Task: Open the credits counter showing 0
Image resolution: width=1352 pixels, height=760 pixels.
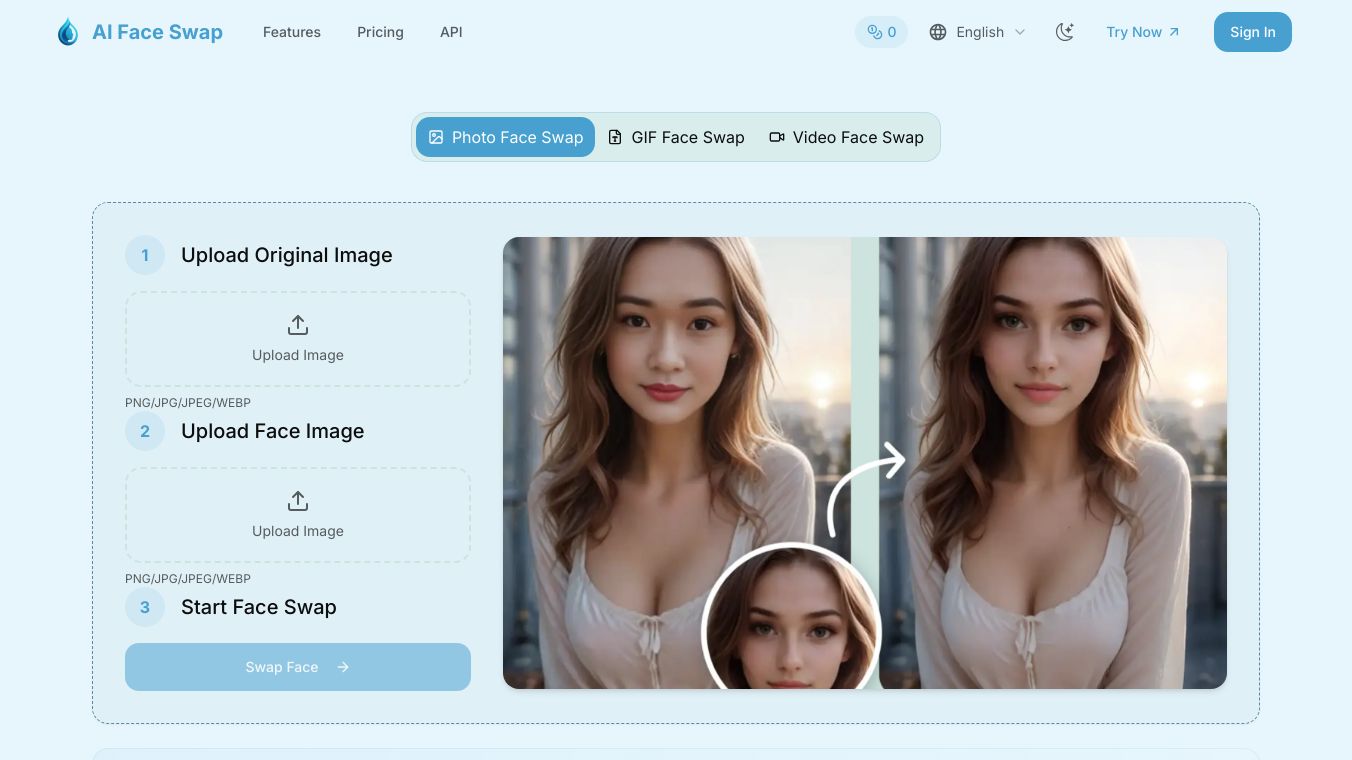Action: point(881,32)
